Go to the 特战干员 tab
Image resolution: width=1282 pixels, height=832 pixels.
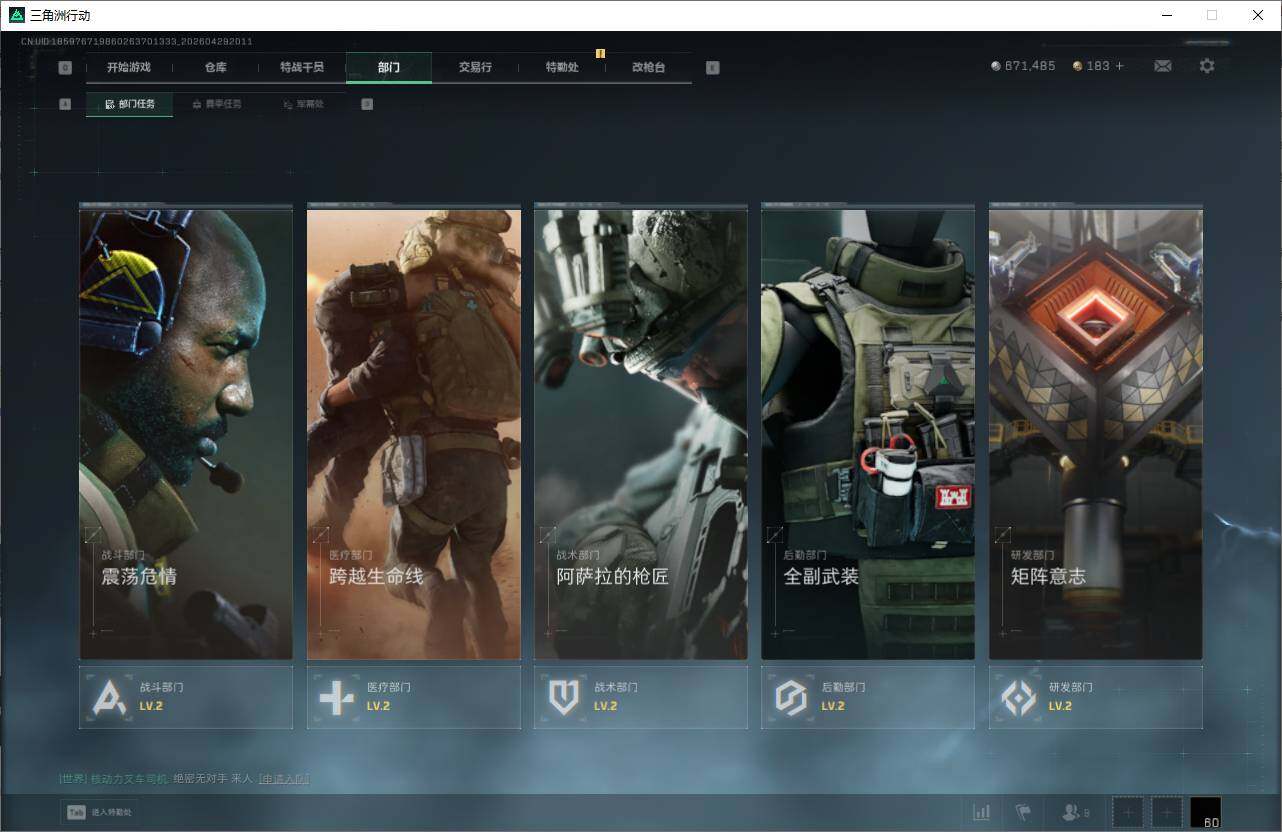coord(302,67)
